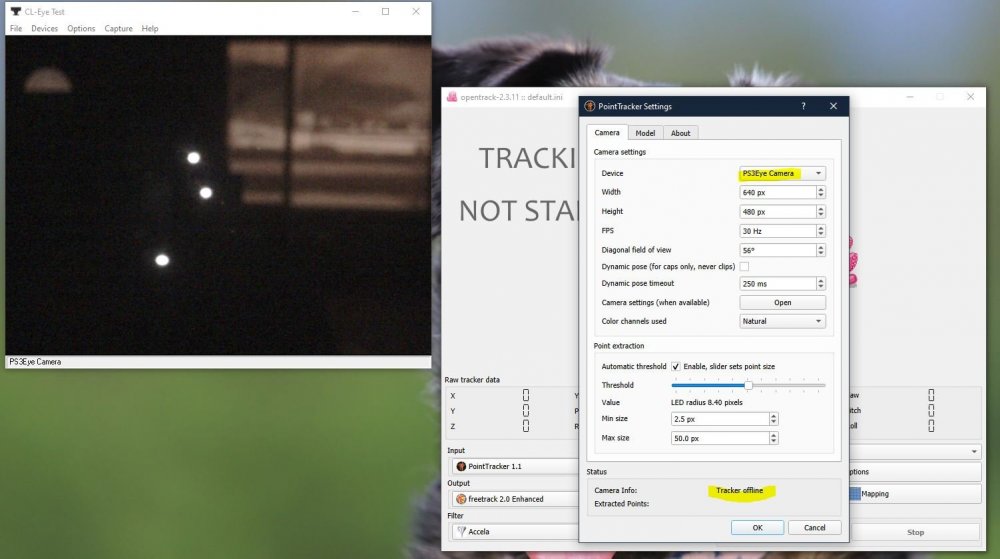The height and width of the screenshot is (559, 1000).
Task: Open the Help menu in CL-Eye Test
Action: [x=150, y=29]
